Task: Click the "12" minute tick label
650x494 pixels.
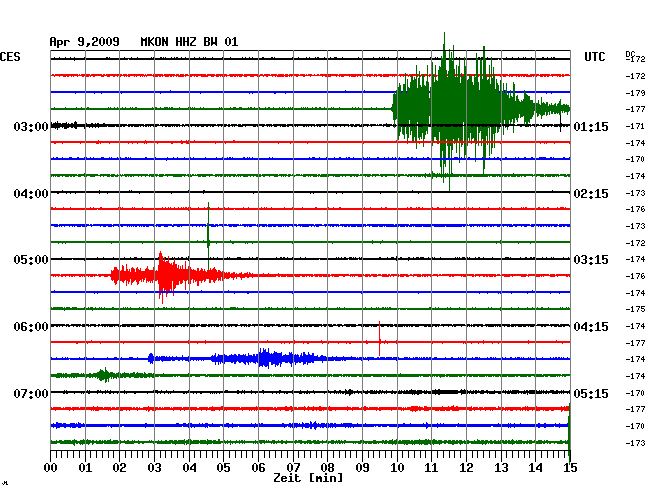Action: click(x=466, y=468)
